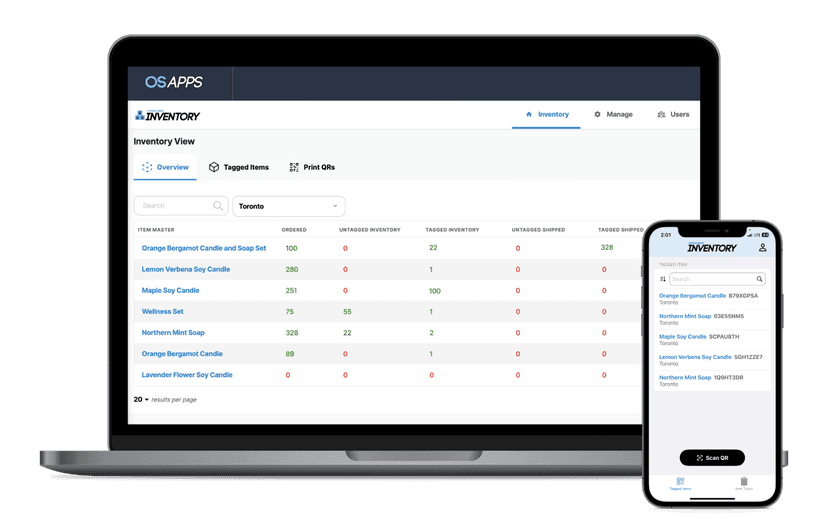This screenshot has height=524, width=828.
Task: Click the tagged shipped value 328
Action: pos(607,247)
